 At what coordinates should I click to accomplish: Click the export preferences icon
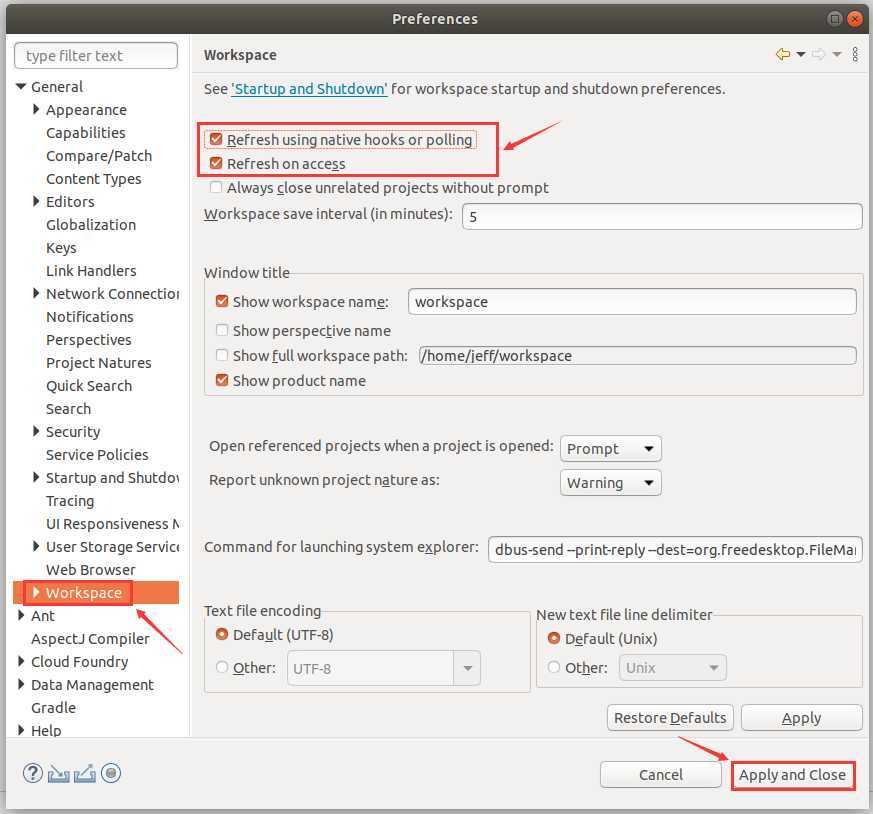click(85, 773)
